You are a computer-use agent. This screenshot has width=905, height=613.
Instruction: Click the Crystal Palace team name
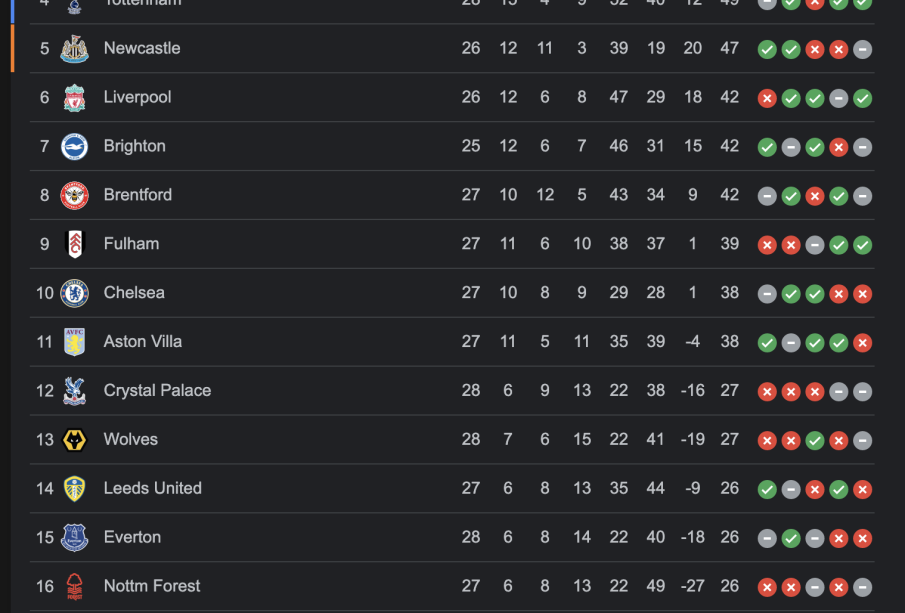tap(157, 390)
